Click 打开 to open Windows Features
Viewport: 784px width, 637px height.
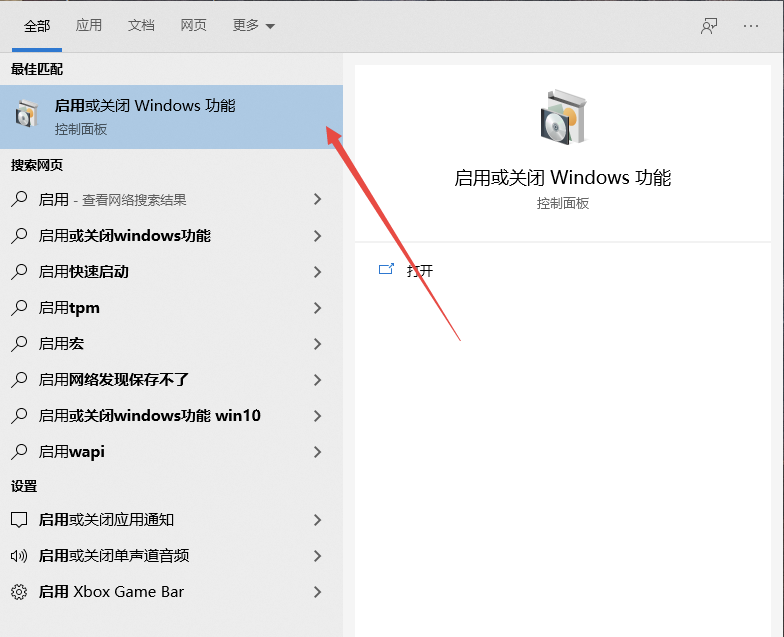tap(420, 271)
